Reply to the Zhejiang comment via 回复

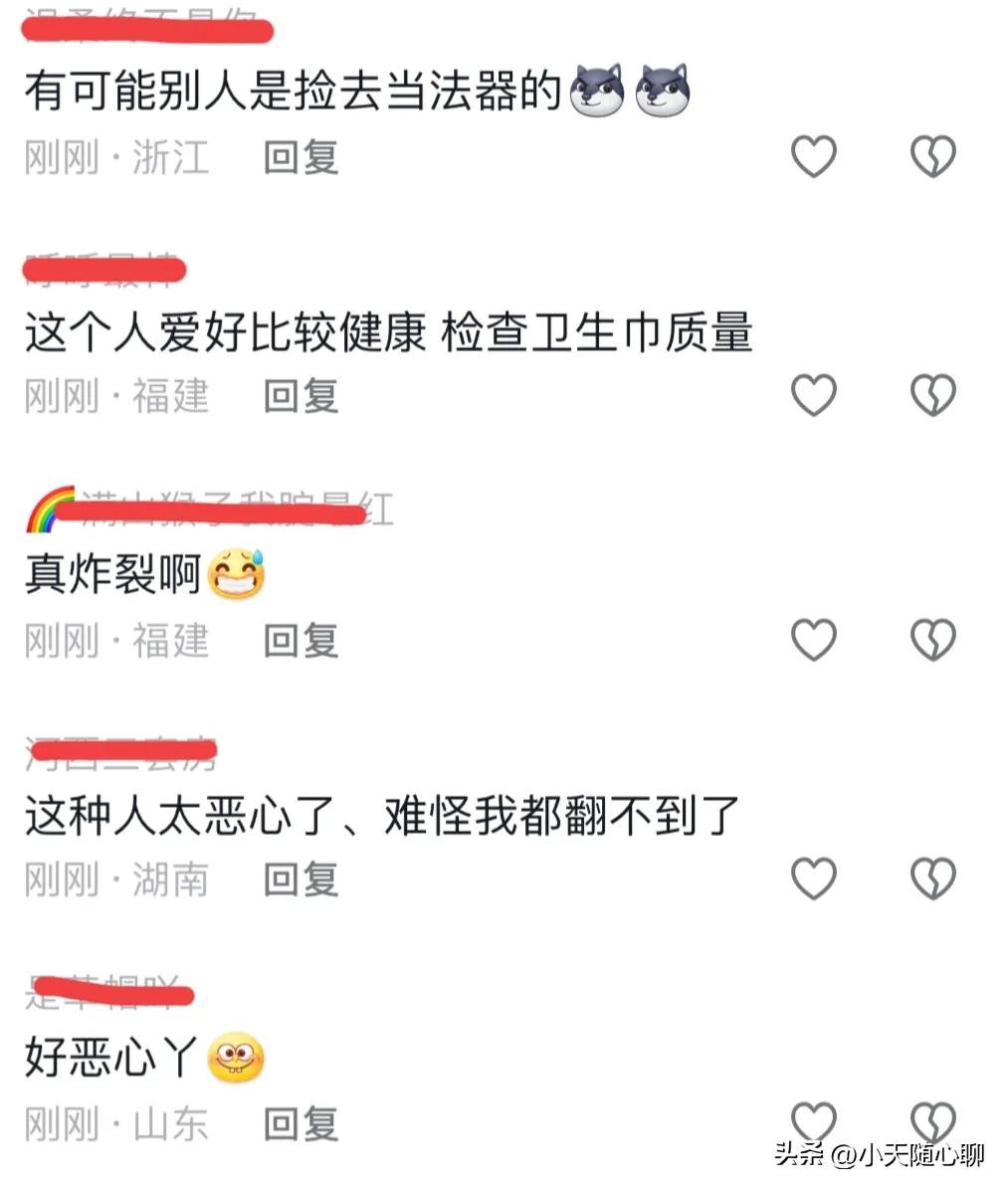(301, 157)
